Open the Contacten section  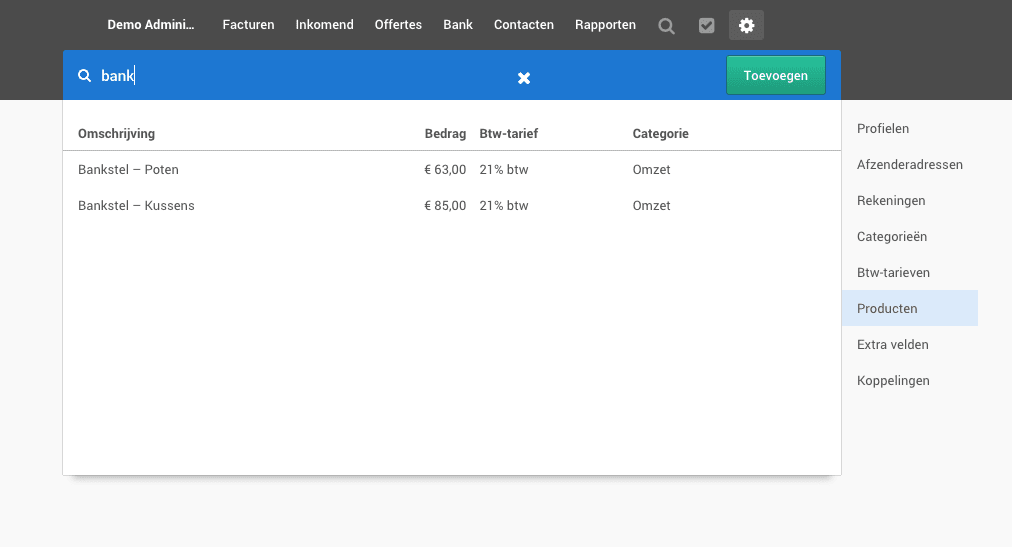coord(524,25)
